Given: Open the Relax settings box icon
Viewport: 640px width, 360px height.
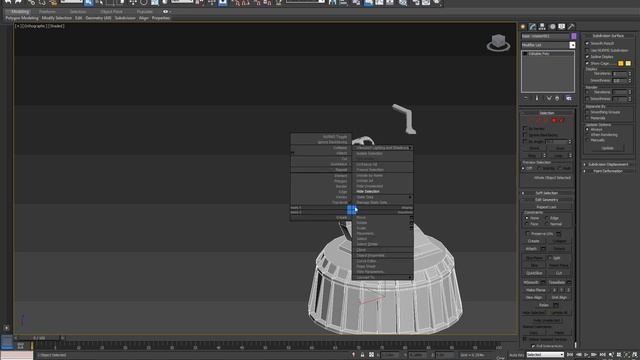Looking at the screenshot, I should [x=556, y=305].
